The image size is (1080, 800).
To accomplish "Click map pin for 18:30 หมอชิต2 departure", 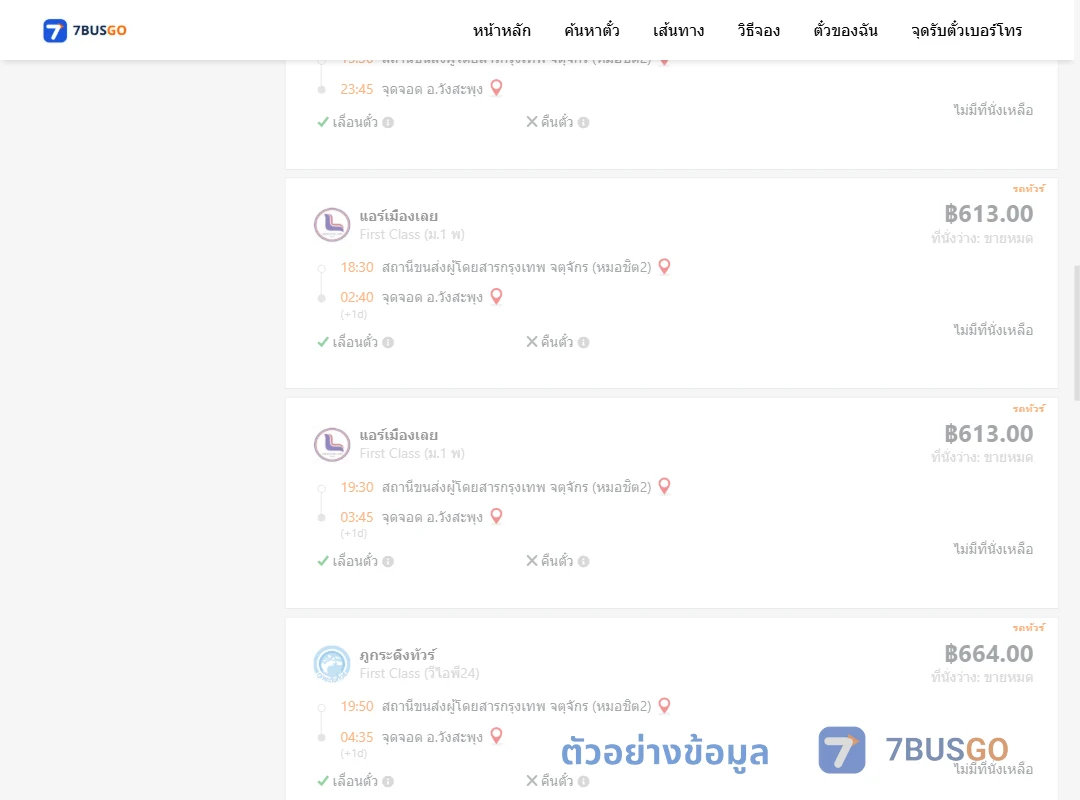I will coord(664,266).
